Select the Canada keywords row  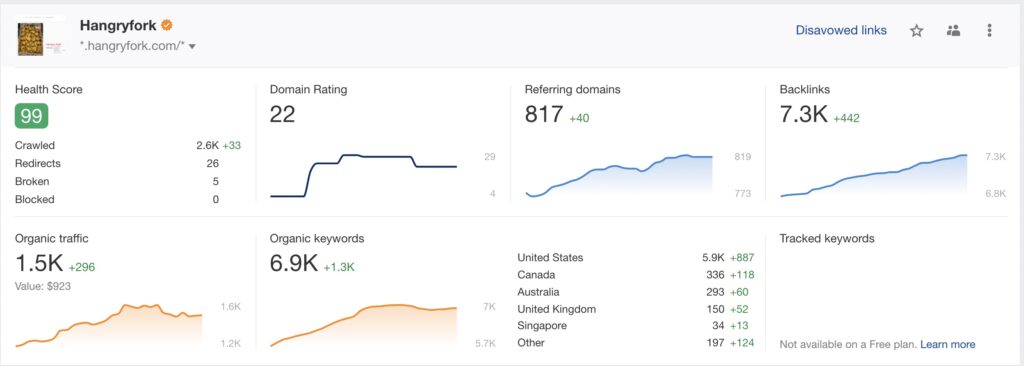click(x=635, y=274)
